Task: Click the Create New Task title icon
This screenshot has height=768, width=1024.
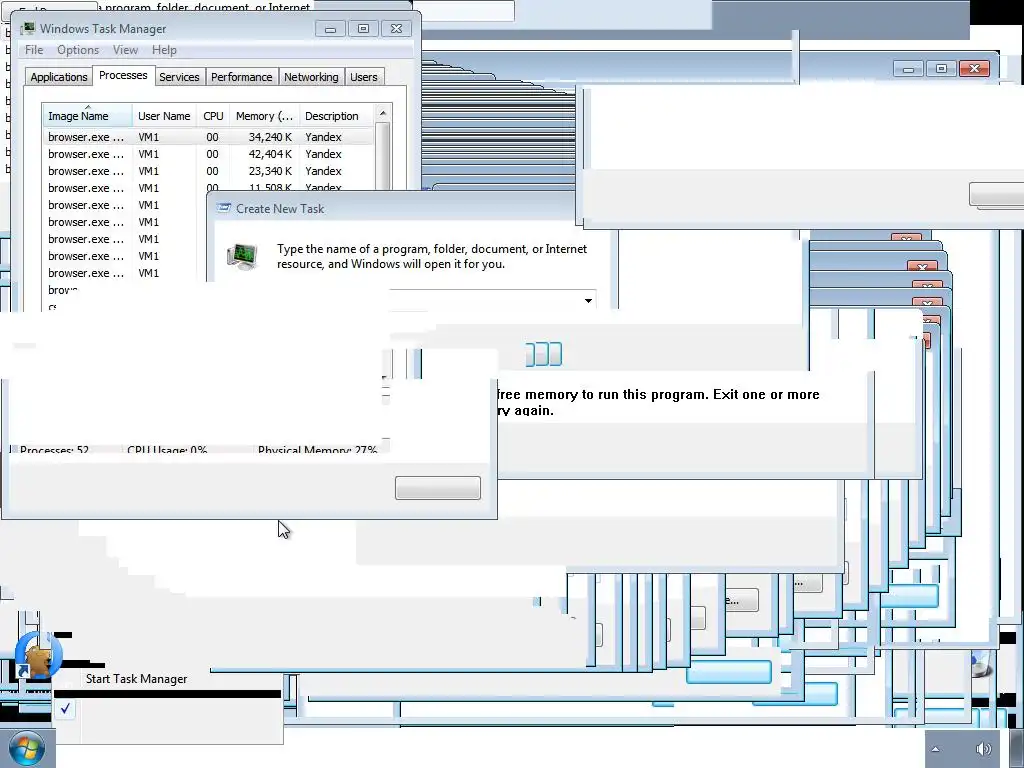Action: [224, 208]
